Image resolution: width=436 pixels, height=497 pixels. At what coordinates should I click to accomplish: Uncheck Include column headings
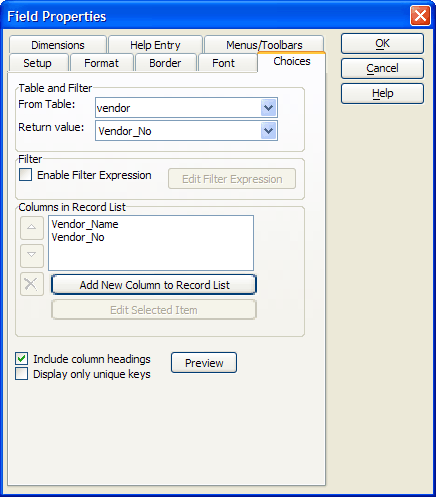22,359
